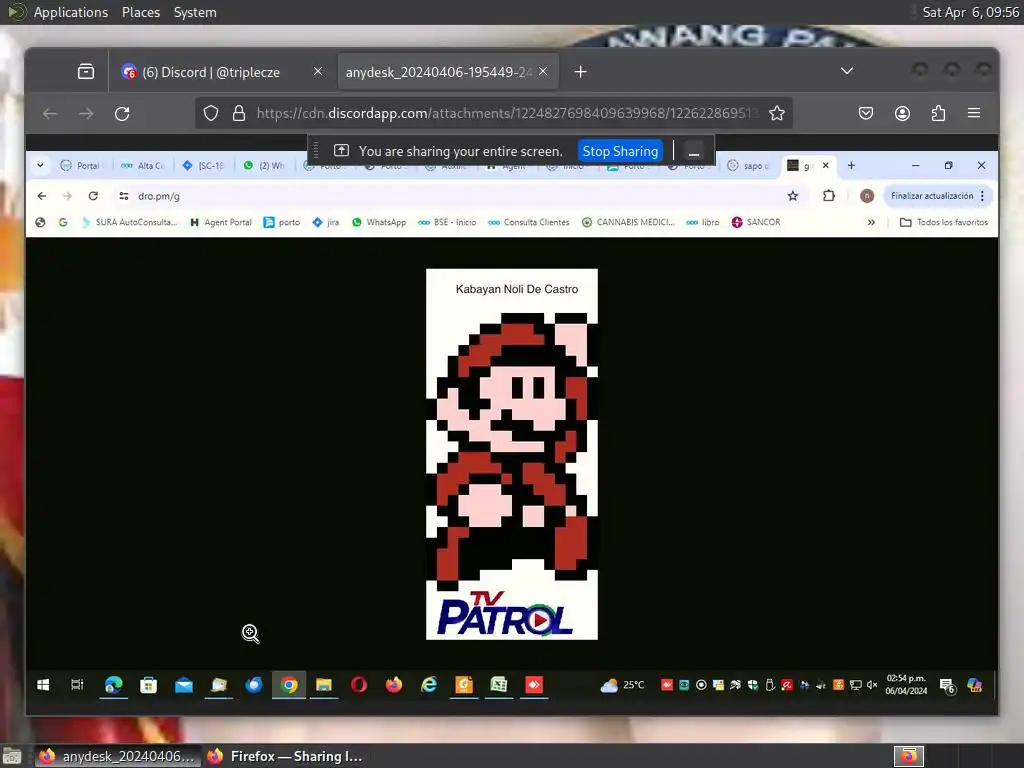The height and width of the screenshot is (768, 1024).
Task: Bookmark this page with Firefox star
Action: click(776, 114)
